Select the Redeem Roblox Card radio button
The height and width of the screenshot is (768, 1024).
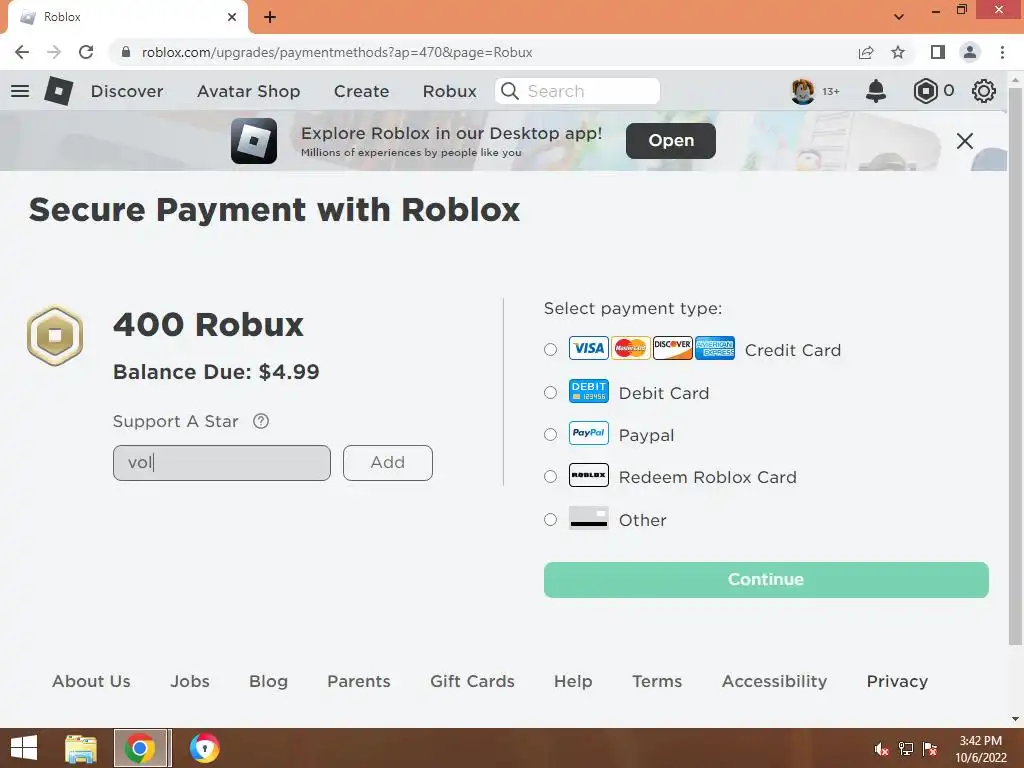point(551,477)
